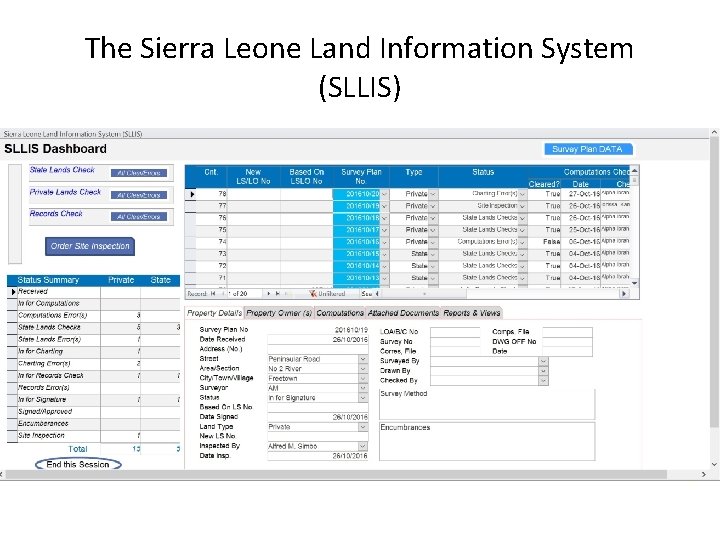
Task: Select 'Computations Error(s)' status summary row
Action: 94,315
